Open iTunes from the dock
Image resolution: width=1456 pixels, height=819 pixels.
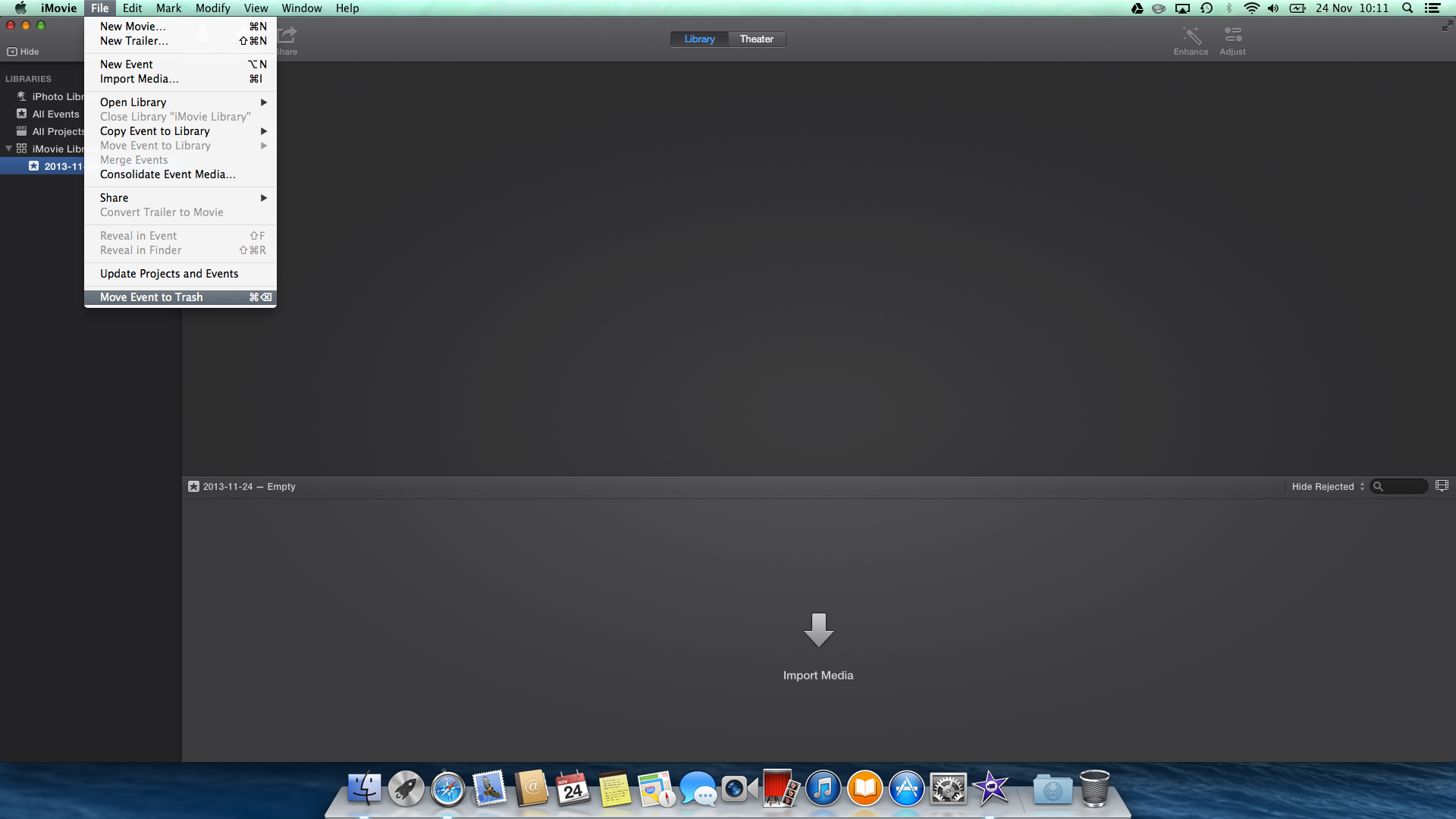pos(823,789)
